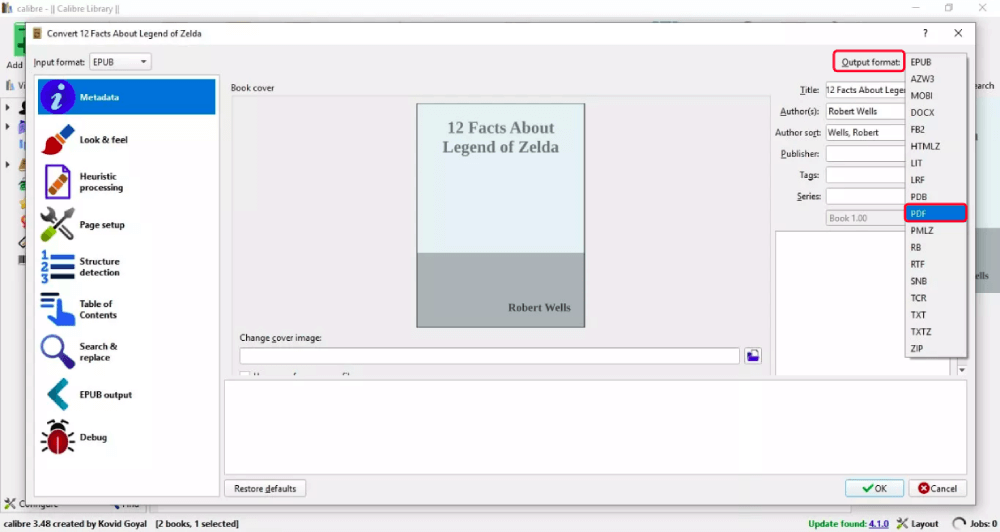Click the Page setup tools icon
This screenshot has width=1000, height=532.
(58, 225)
